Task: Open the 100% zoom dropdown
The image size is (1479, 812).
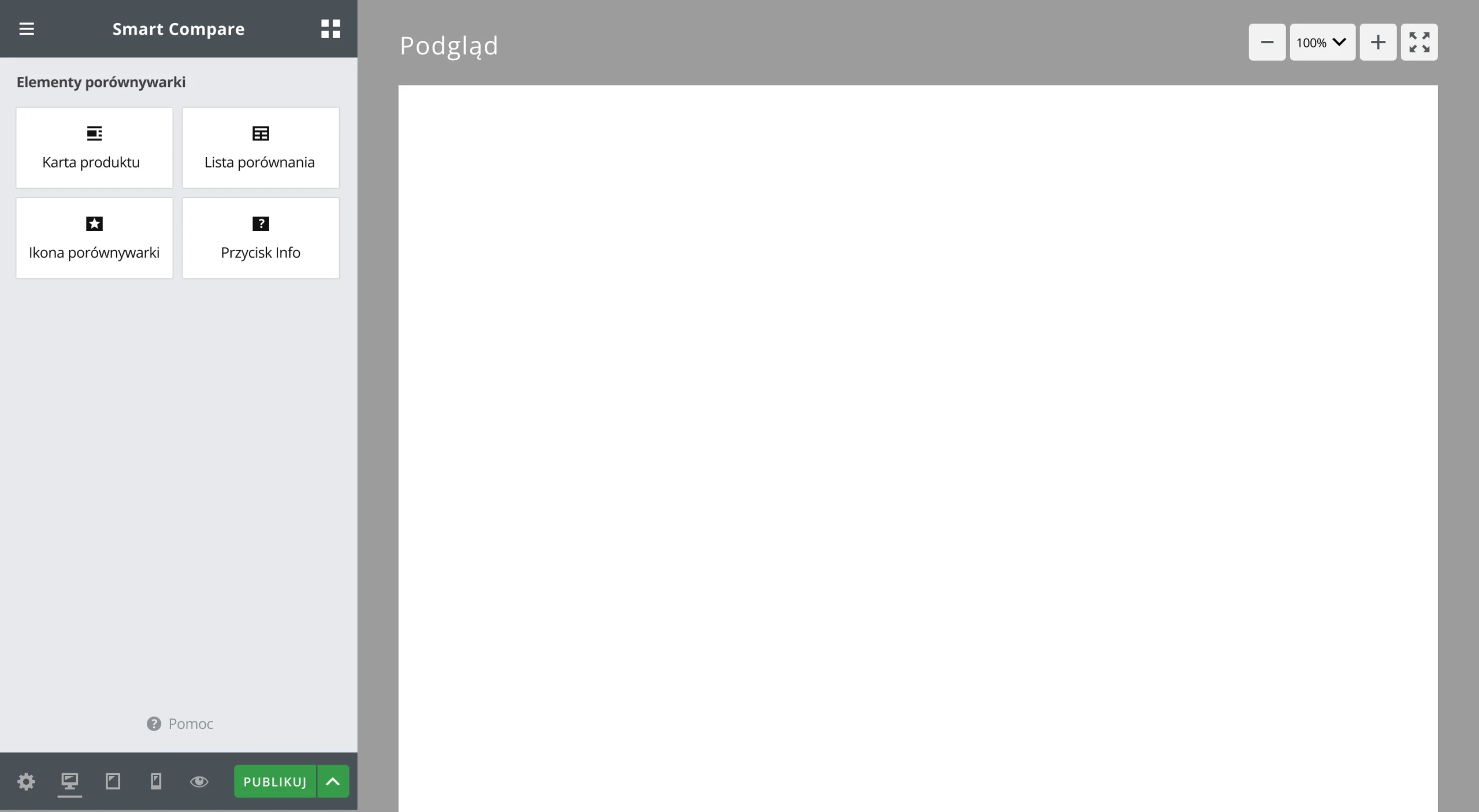Action: [1322, 42]
